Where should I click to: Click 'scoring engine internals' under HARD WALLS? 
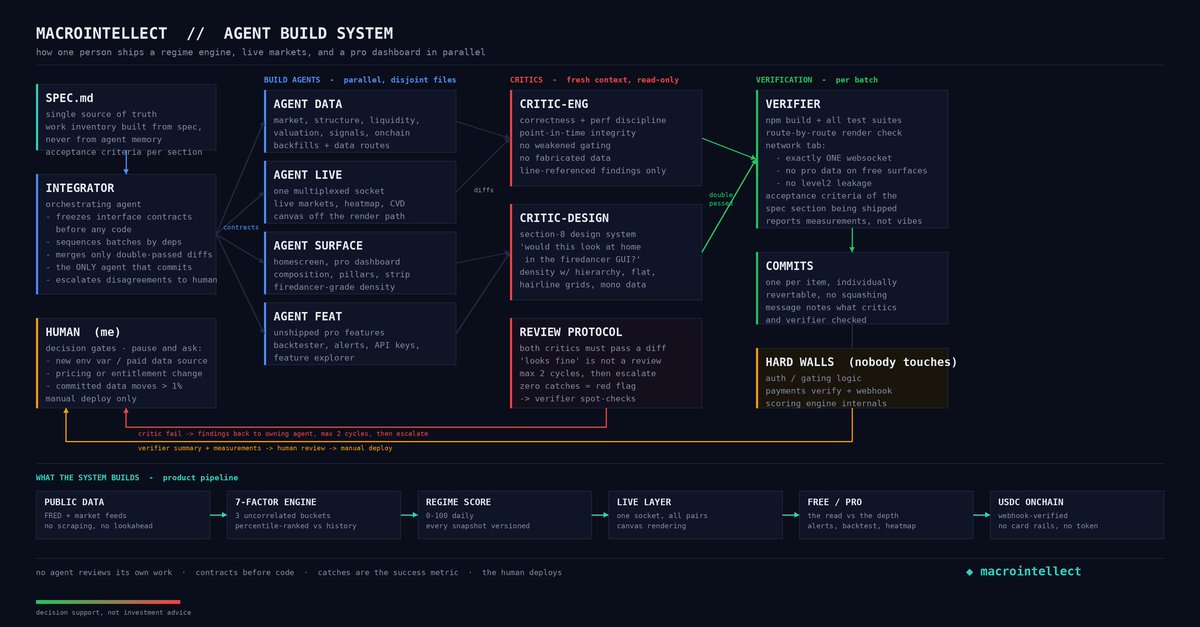tap(827, 403)
